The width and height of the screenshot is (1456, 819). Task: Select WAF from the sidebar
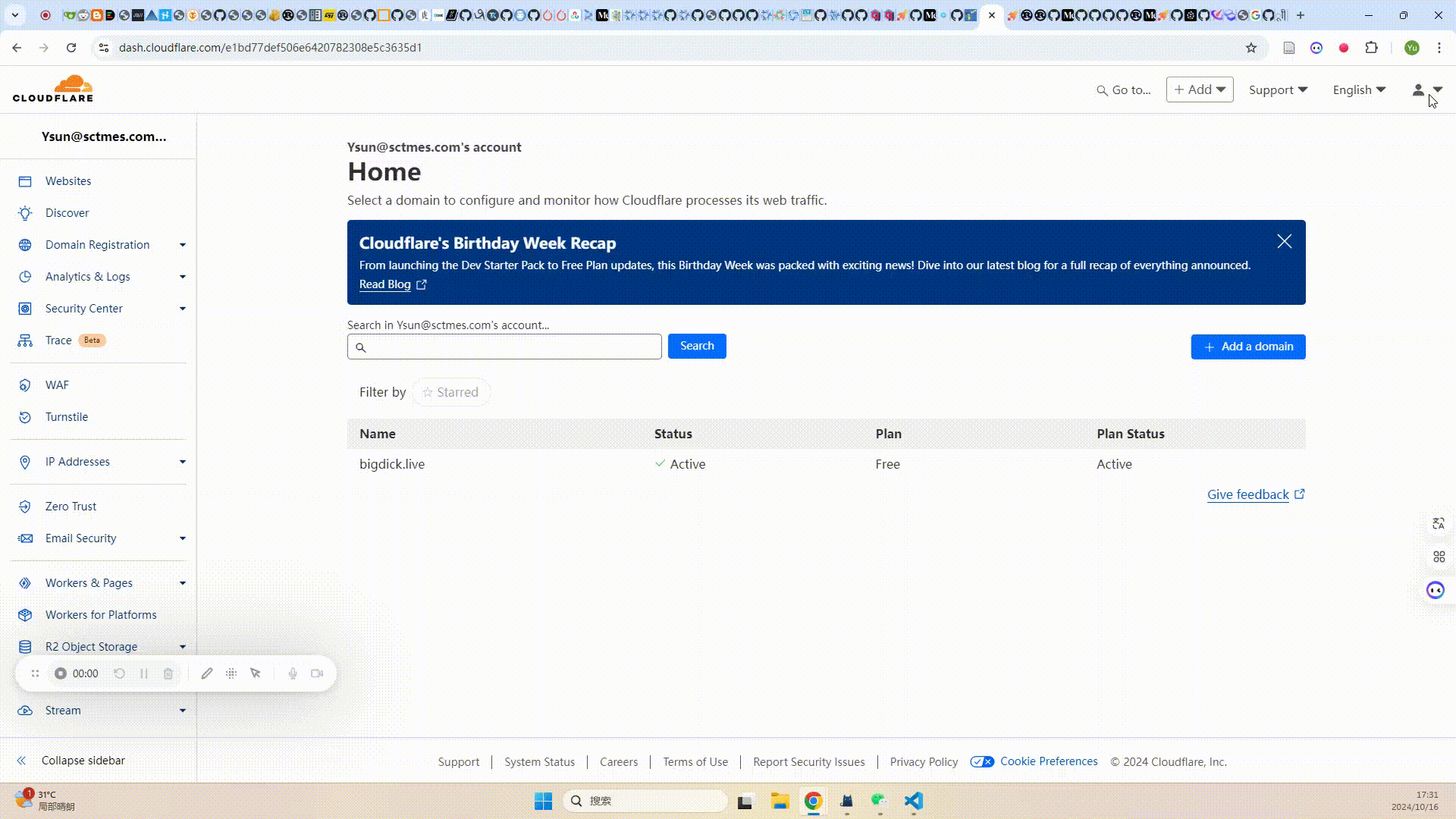click(56, 384)
